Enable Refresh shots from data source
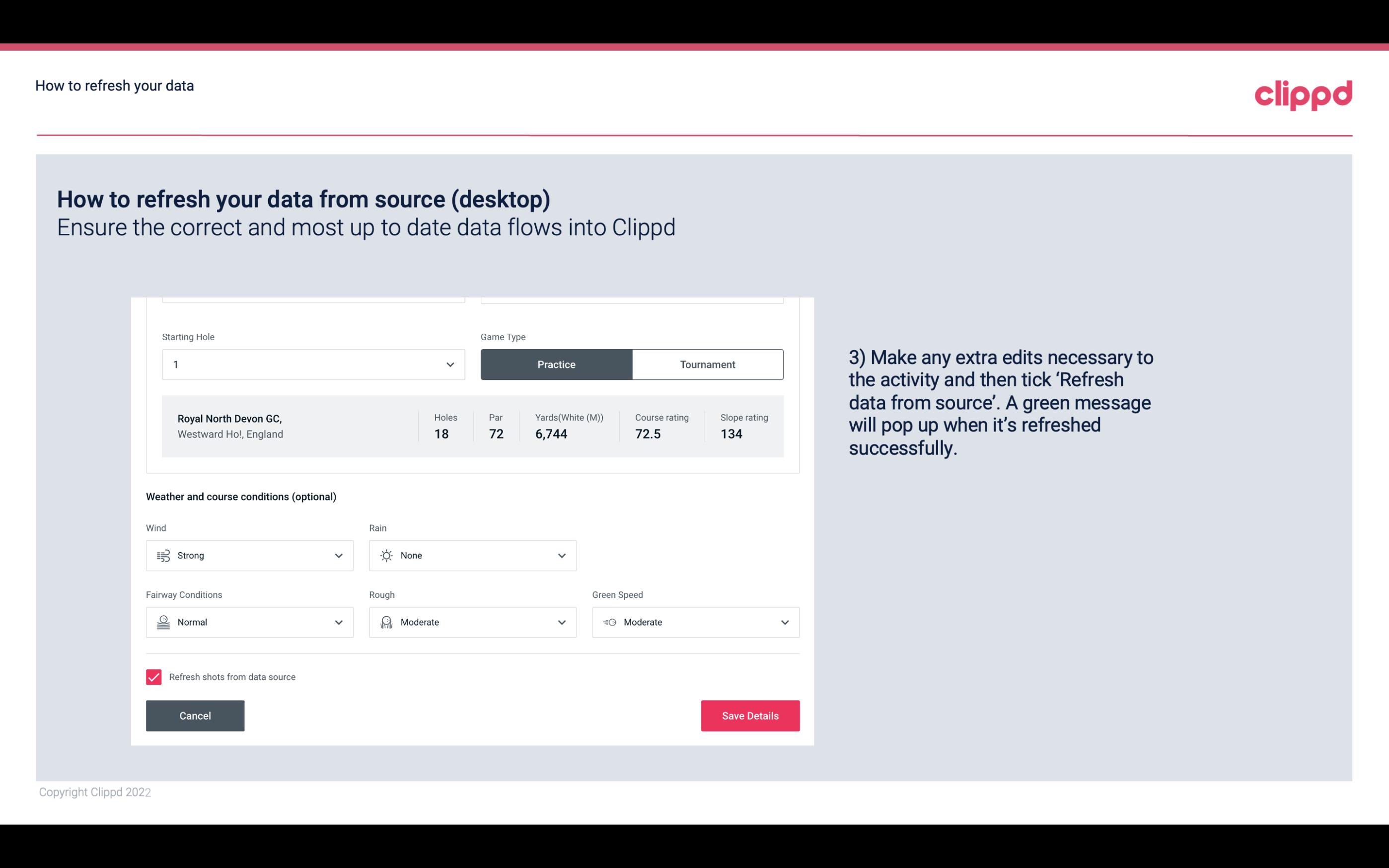This screenshot has width=1389, height=868. coord(154,676)
